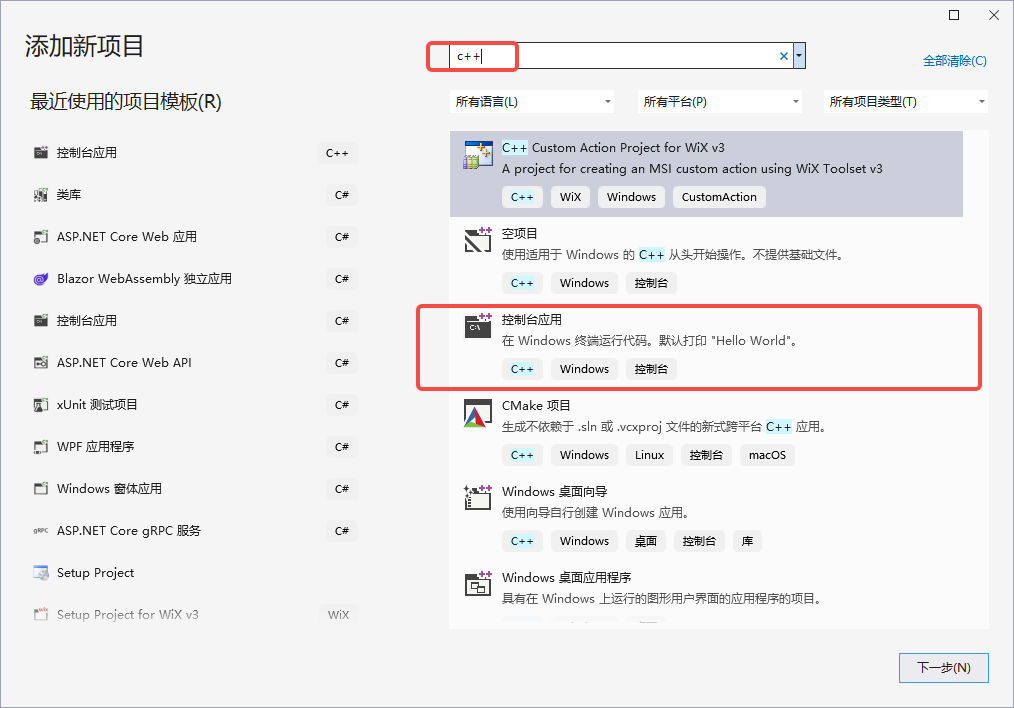
Task: Click the 控制台 tag under CMake 项目
Action: coord(706,455)
